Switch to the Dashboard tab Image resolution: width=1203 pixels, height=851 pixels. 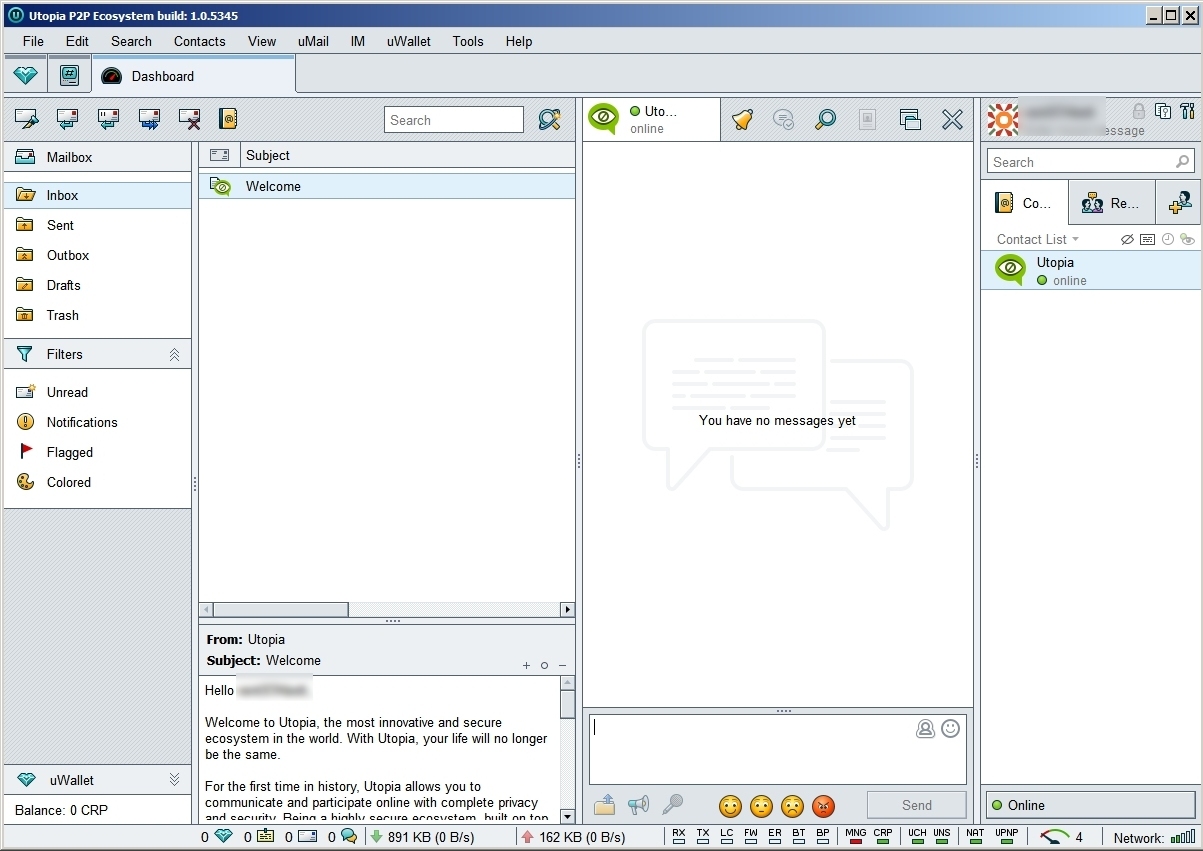click(160, 76)
